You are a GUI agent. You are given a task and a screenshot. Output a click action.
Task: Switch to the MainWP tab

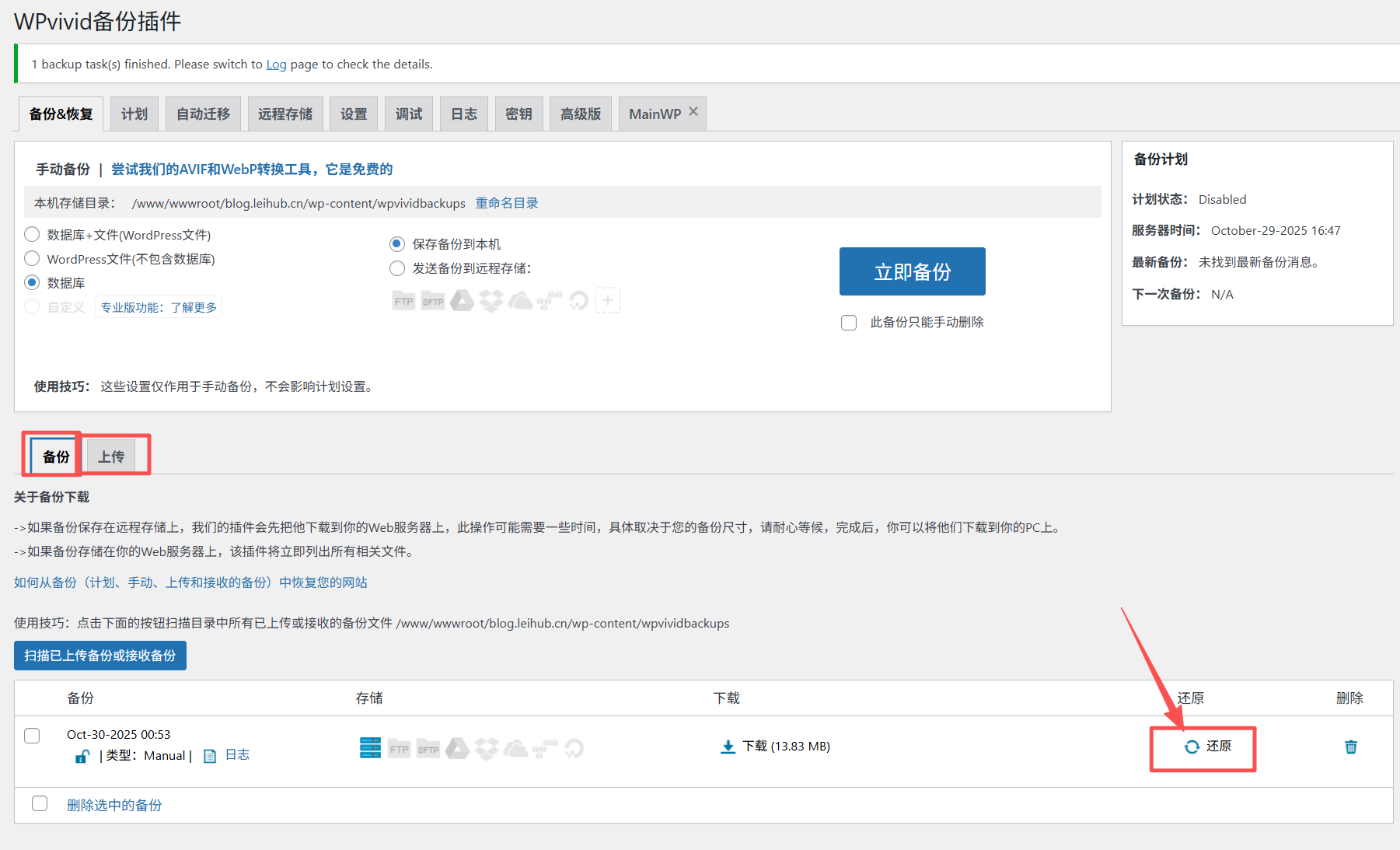click(655, 113)
